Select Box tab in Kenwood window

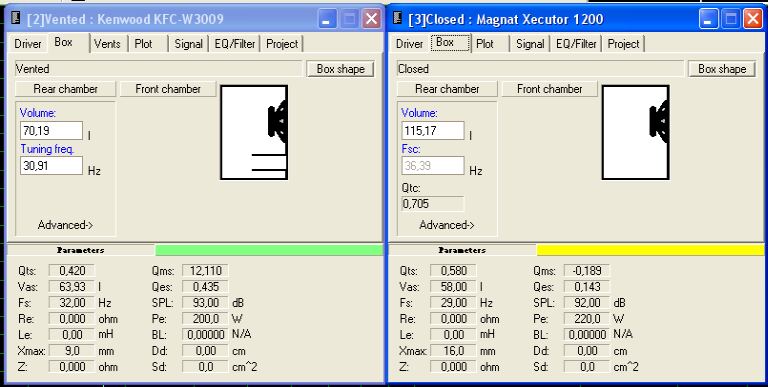click(64, 42)
